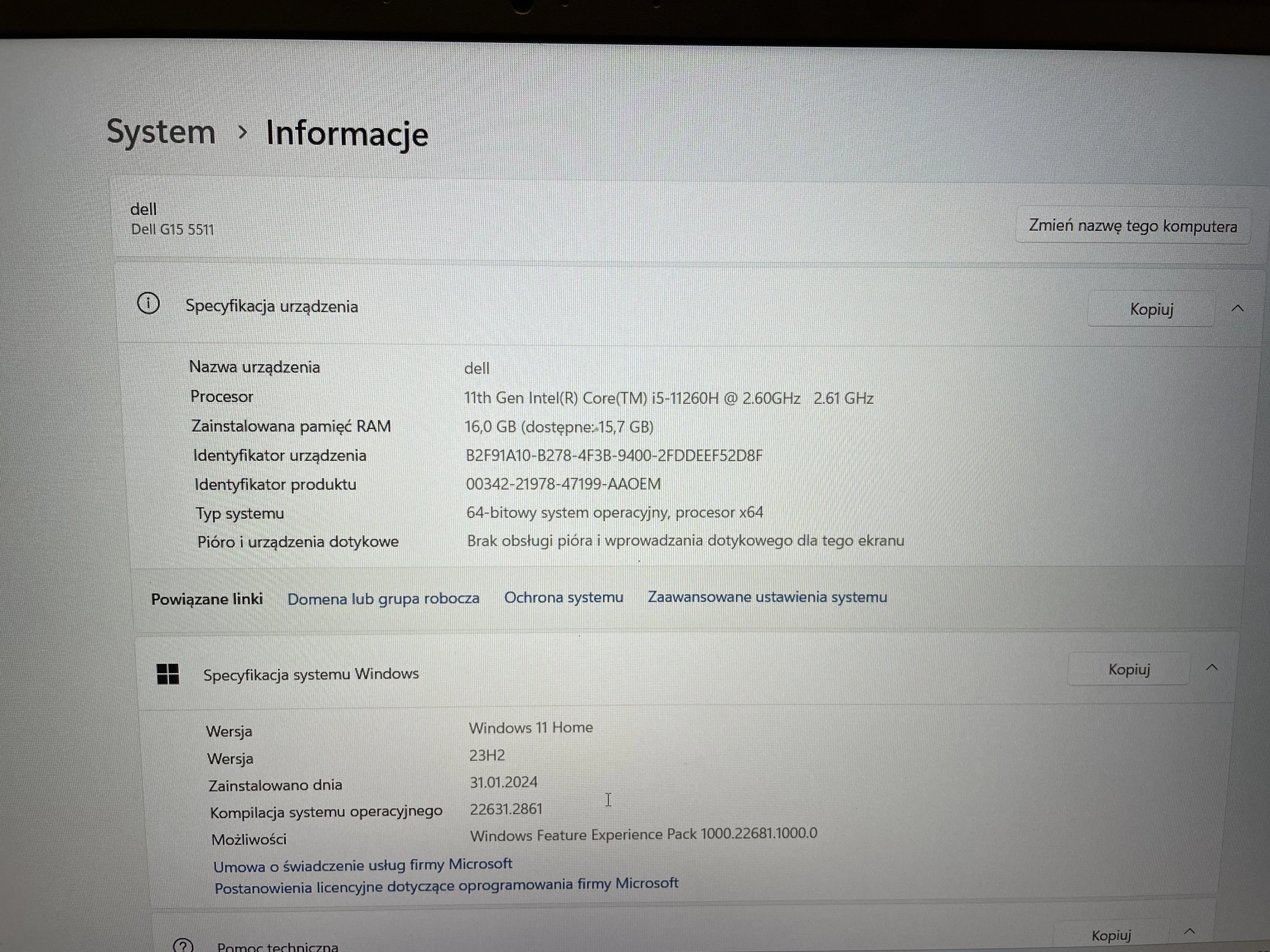Viewport: 1270px width, 952px height.
Task: Click the Identyfikator urządzenia label
Action: (280, 456)
